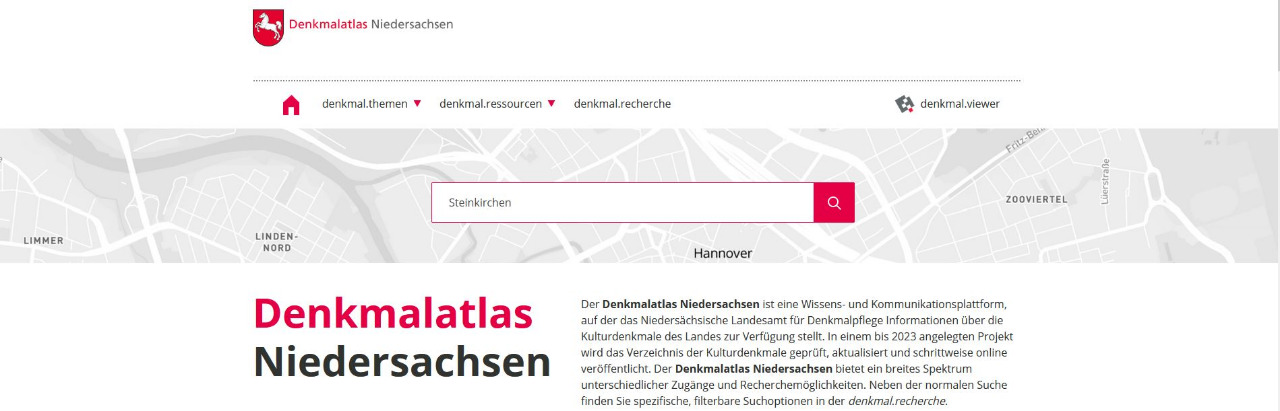Click the Hannover label on the map

[x=723, y=253]
